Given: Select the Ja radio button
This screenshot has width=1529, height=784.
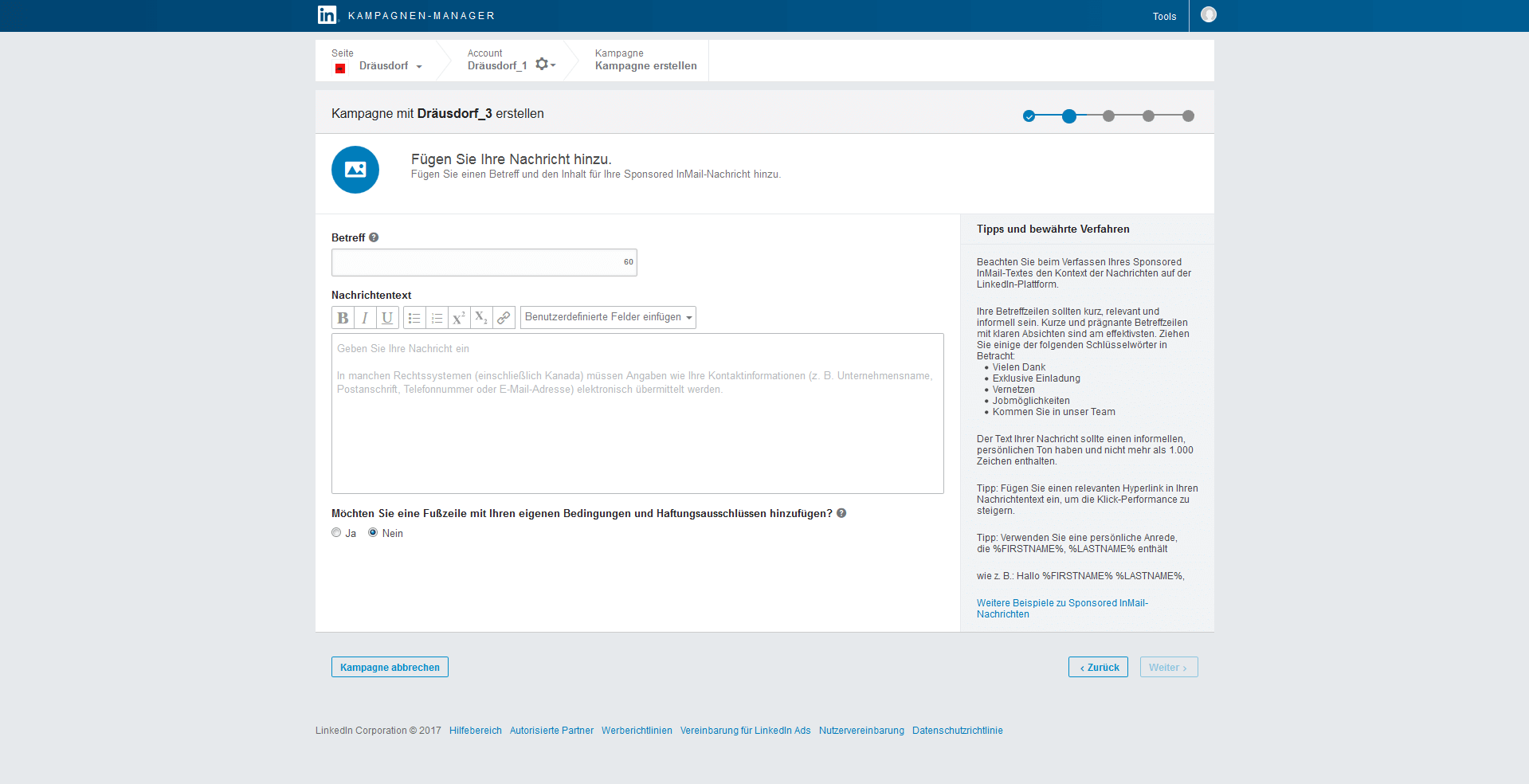Looking at the screenshot, I should click(x=336, y=533).
